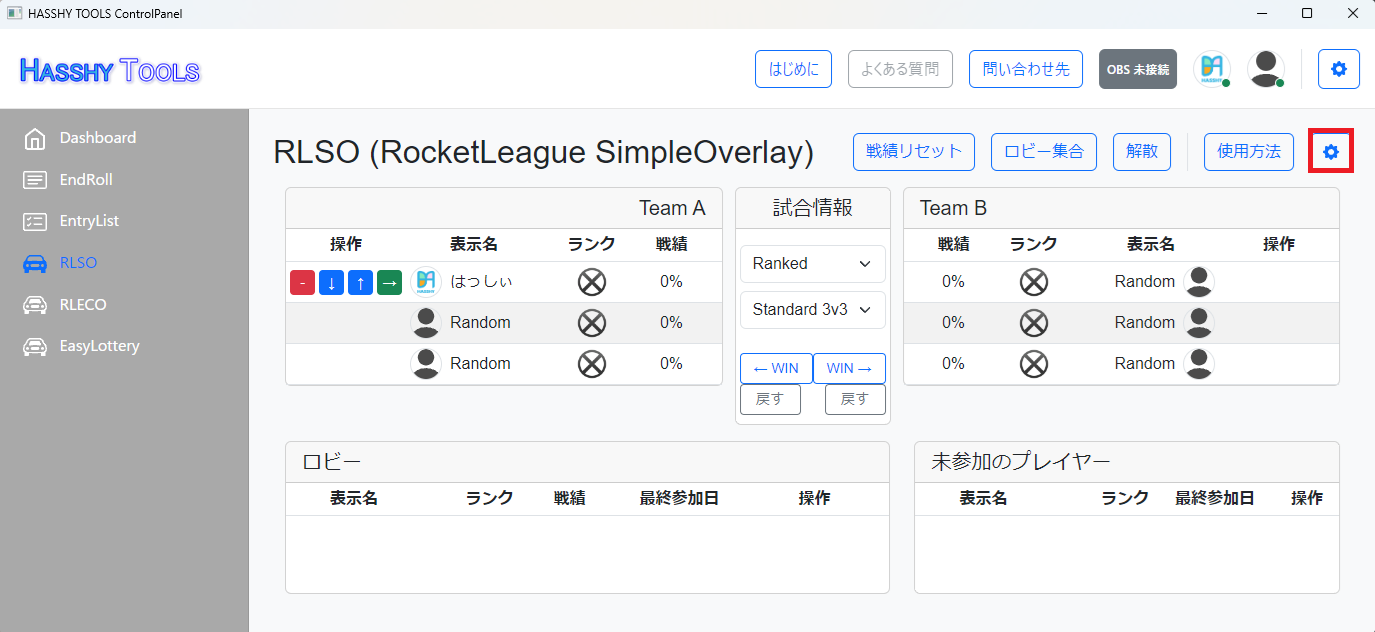Image resolution: width=1375 pixels, height=632 pixels.
Task: Click Team B second Random avatar
Action: point(1199,323)
